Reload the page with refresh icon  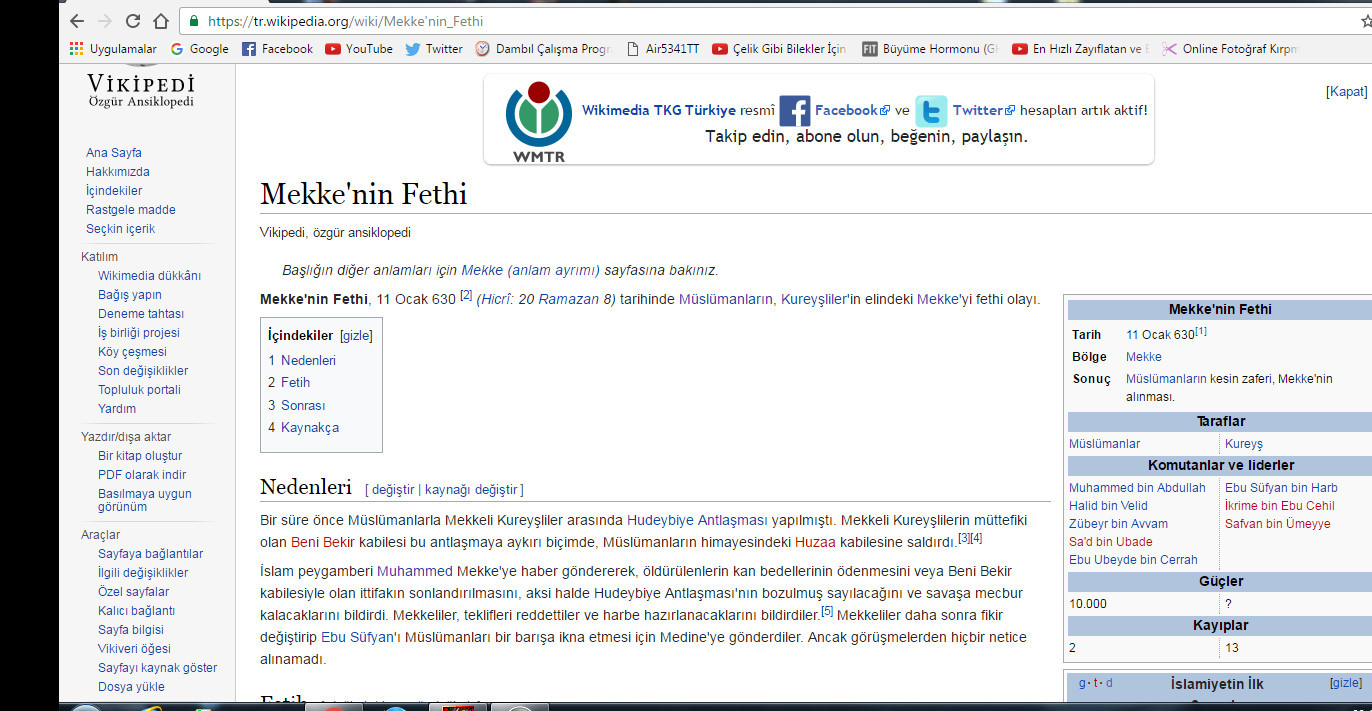133,21
